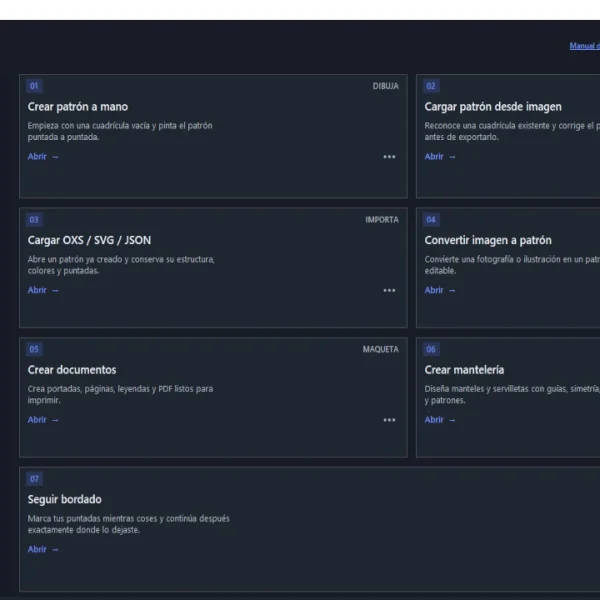Click the 01 number badge
Viewport: 600px width, 600px height.
34,86
